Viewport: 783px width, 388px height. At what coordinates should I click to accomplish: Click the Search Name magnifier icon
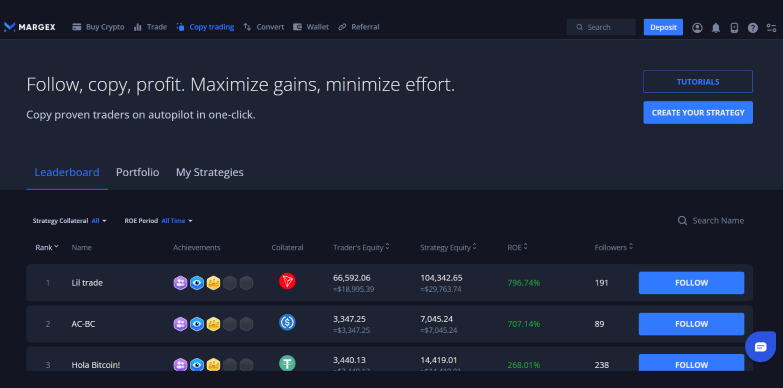pos(682,221)
